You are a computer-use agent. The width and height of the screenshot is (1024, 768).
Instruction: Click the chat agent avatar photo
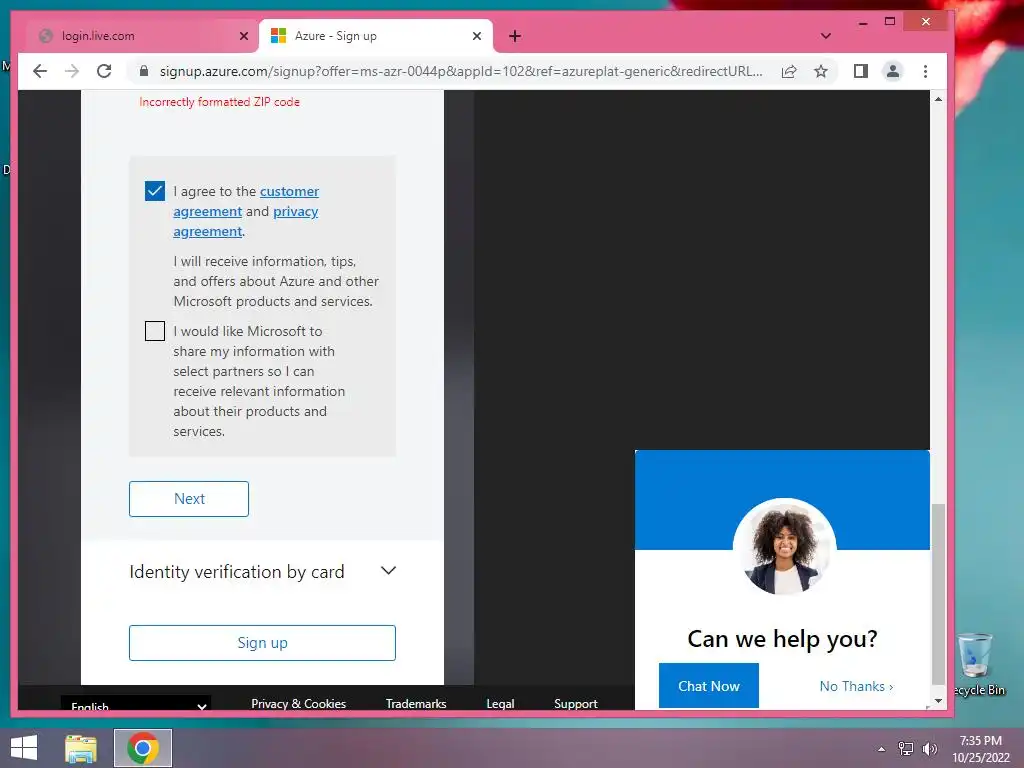(784, 547)
